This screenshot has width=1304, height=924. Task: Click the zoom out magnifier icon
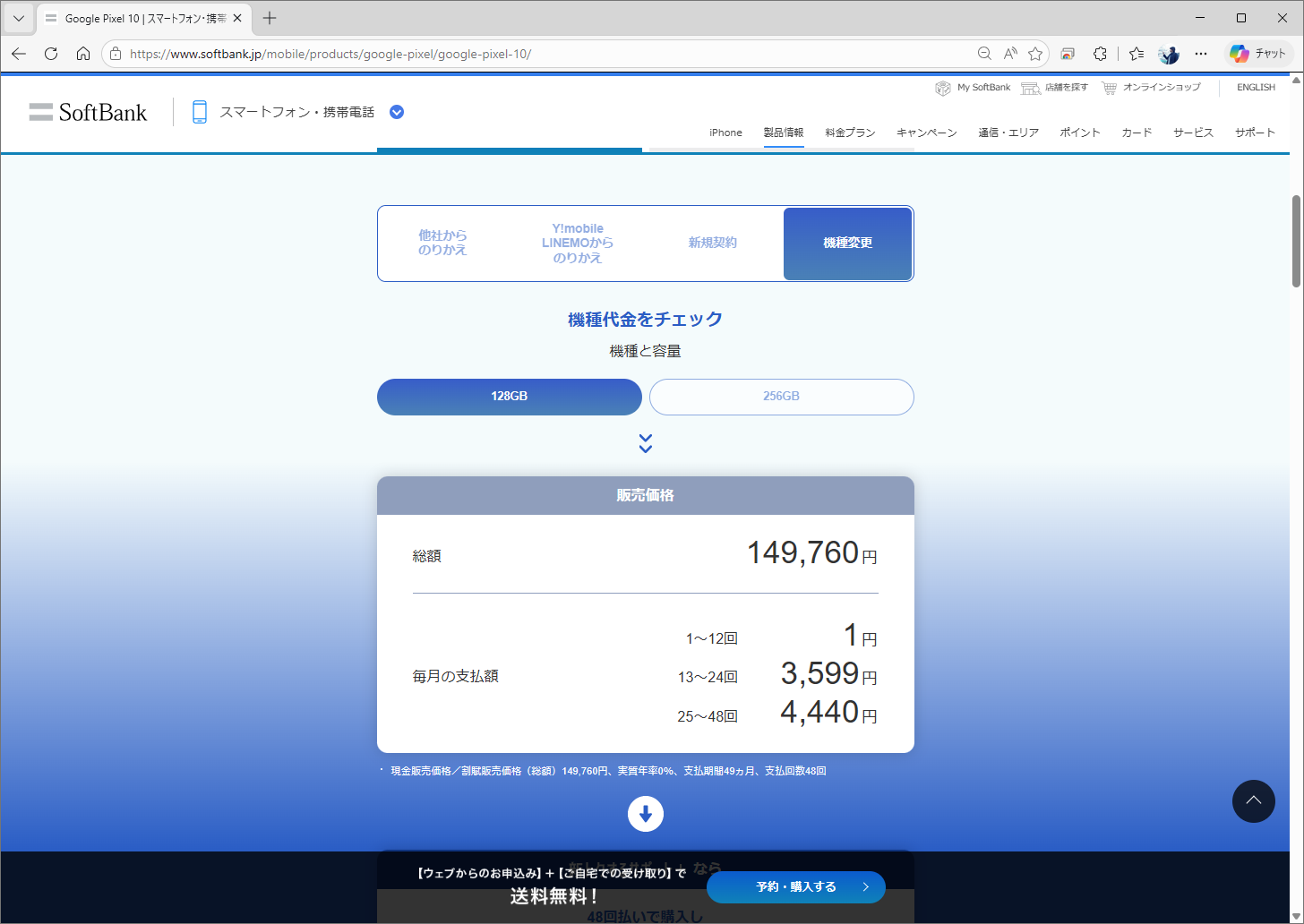point(984,54)
